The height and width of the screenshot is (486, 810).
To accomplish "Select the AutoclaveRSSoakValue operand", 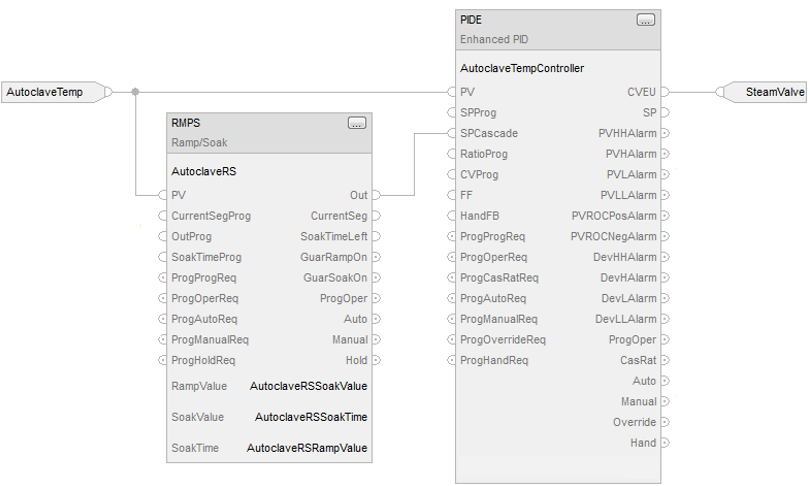I will pyautogui.click(x=308, y=386).
